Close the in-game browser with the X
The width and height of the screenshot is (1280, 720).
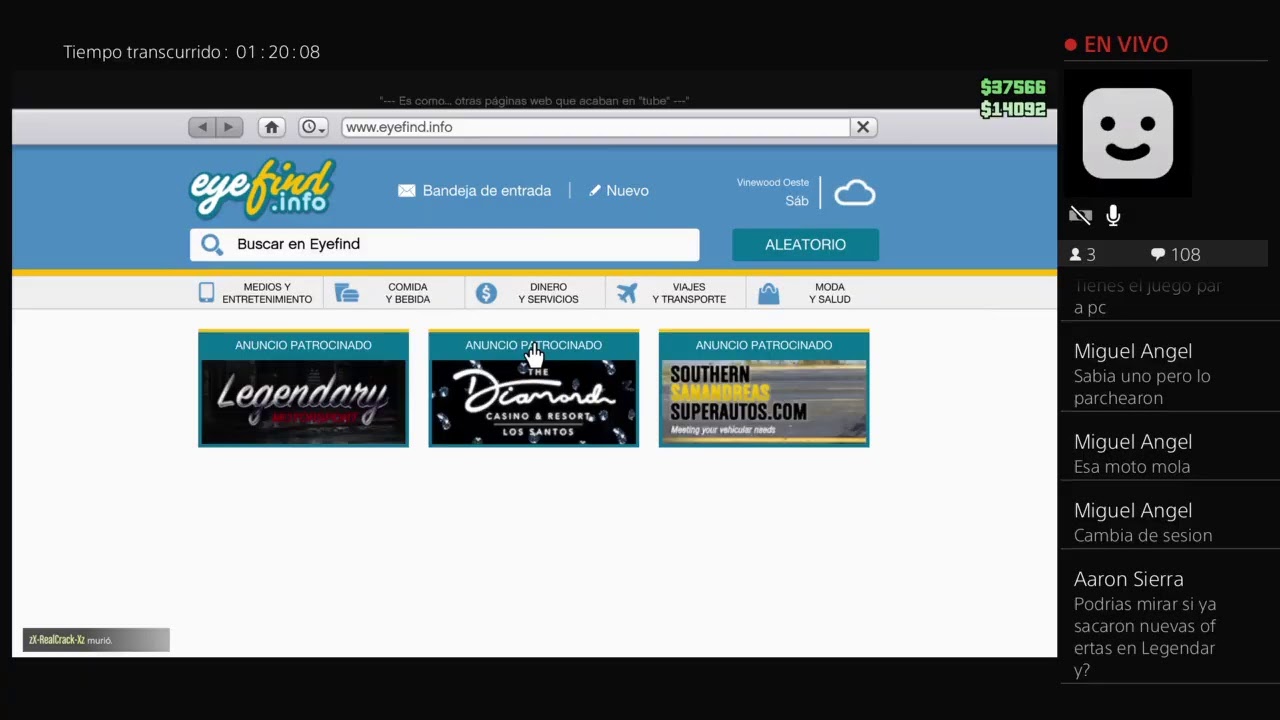tap(863, 127)
